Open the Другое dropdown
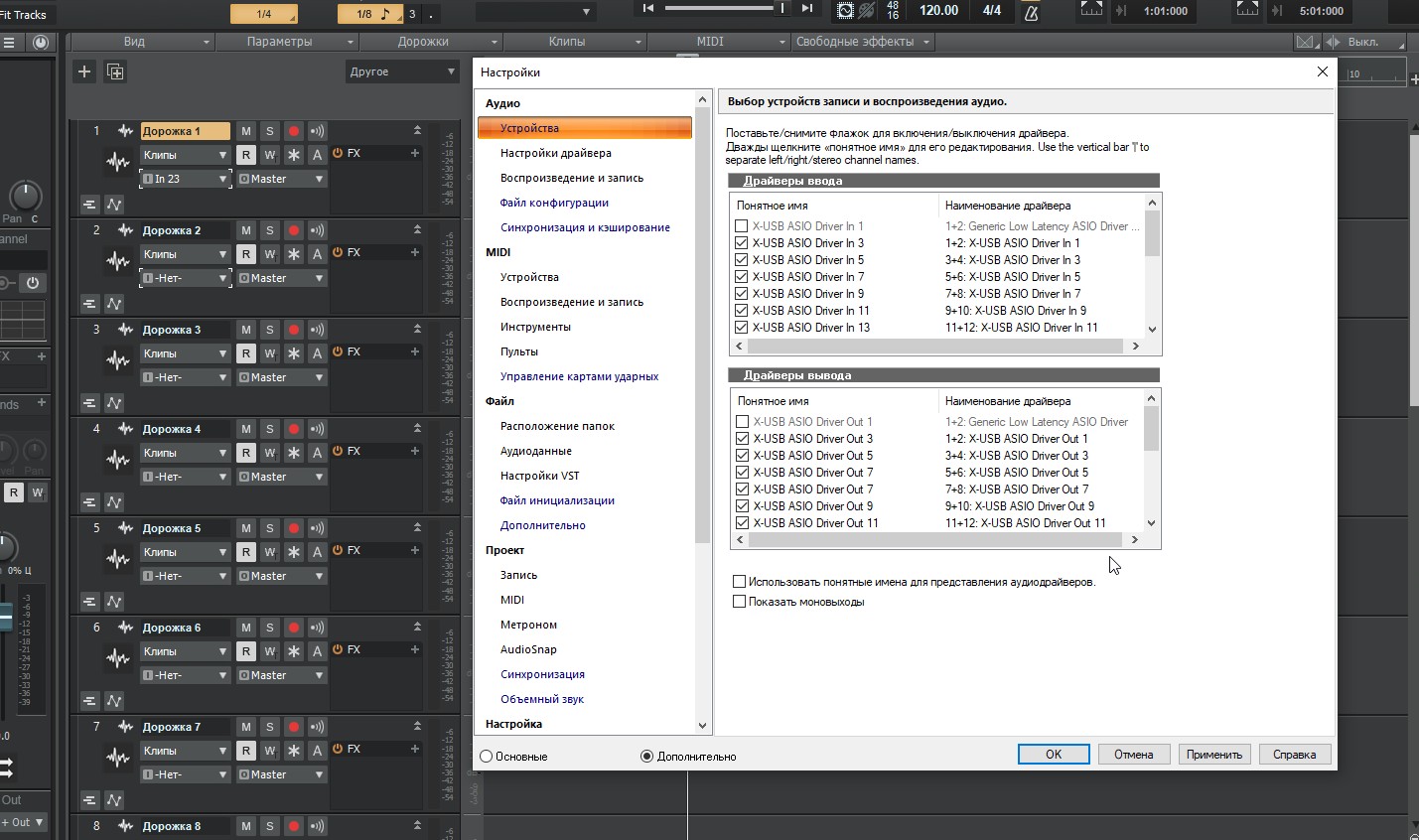1419x840 pixels. click(x=402, y=71)
